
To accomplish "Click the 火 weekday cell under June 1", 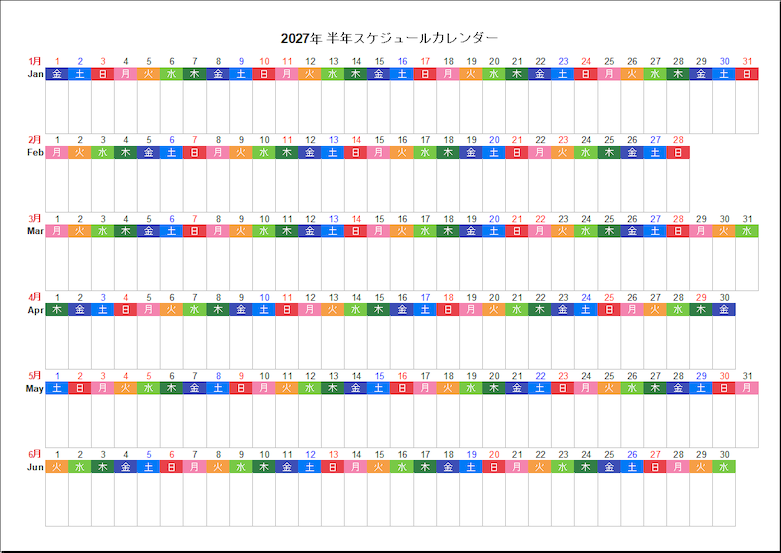I will coord(57,467).
